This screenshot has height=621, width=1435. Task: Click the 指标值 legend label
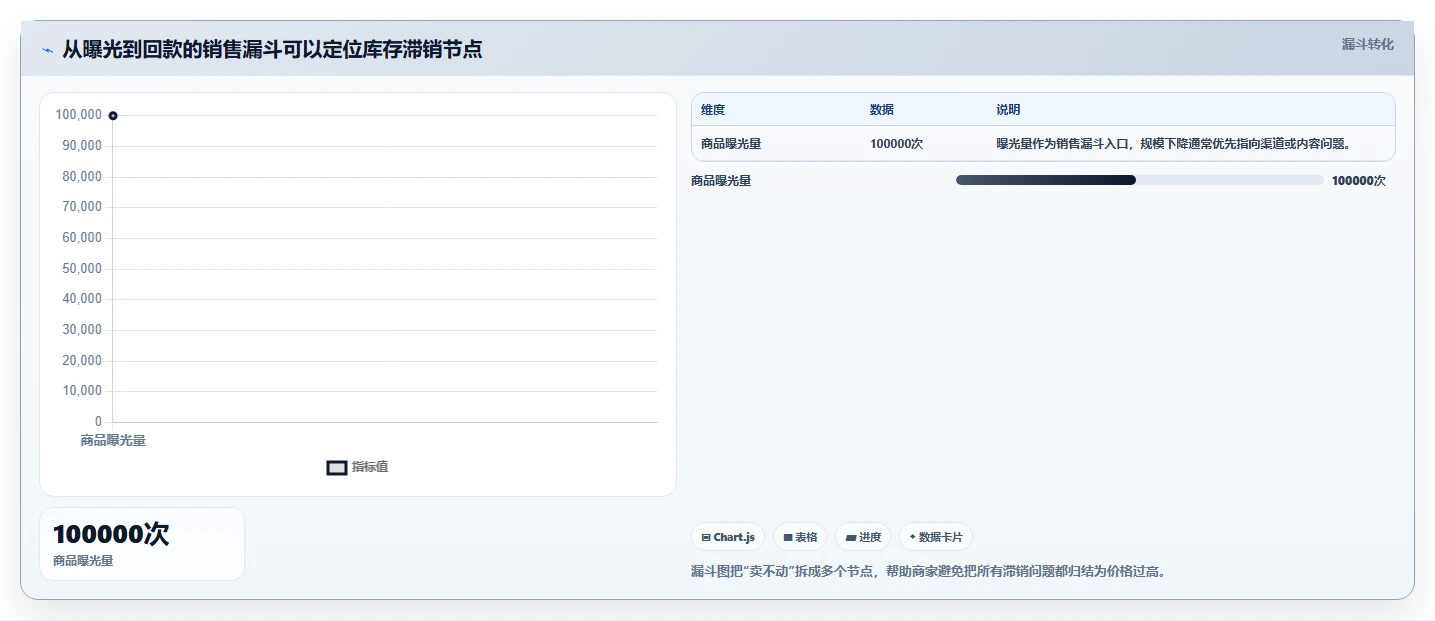point(370,467)
